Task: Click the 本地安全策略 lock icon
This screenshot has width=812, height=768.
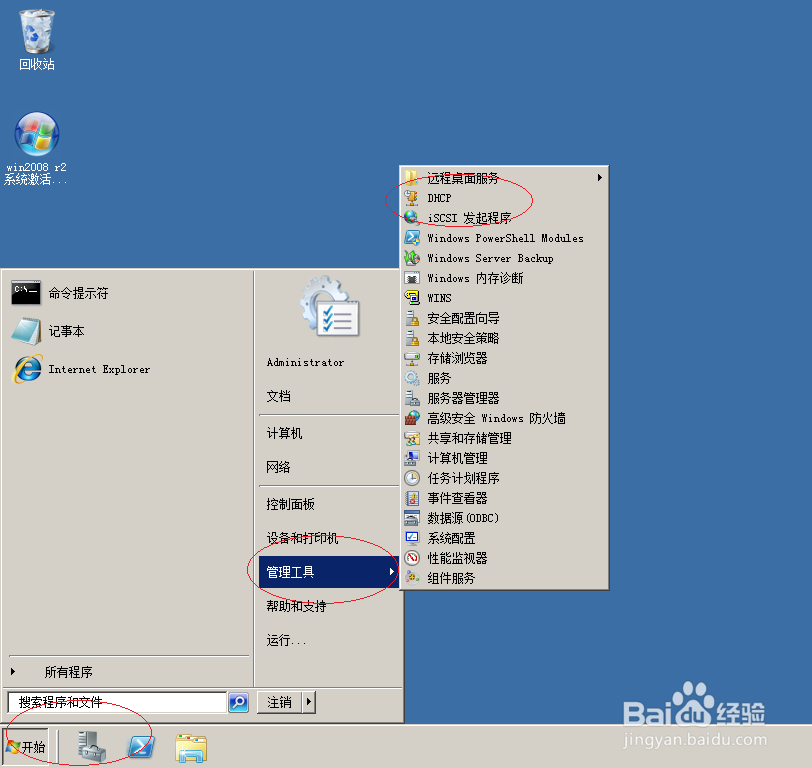Action: tap(412, 338)
